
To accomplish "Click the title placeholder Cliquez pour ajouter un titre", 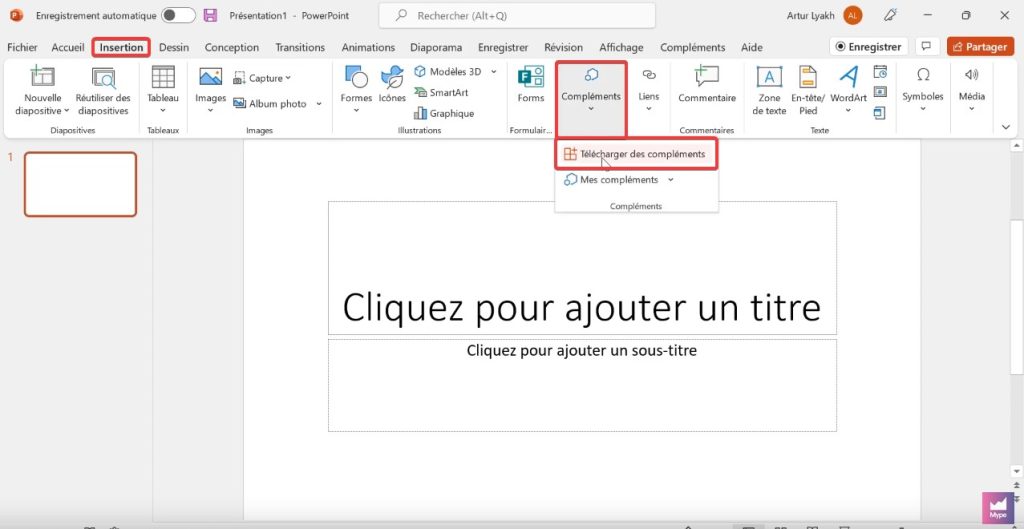I will coord(582,268).
